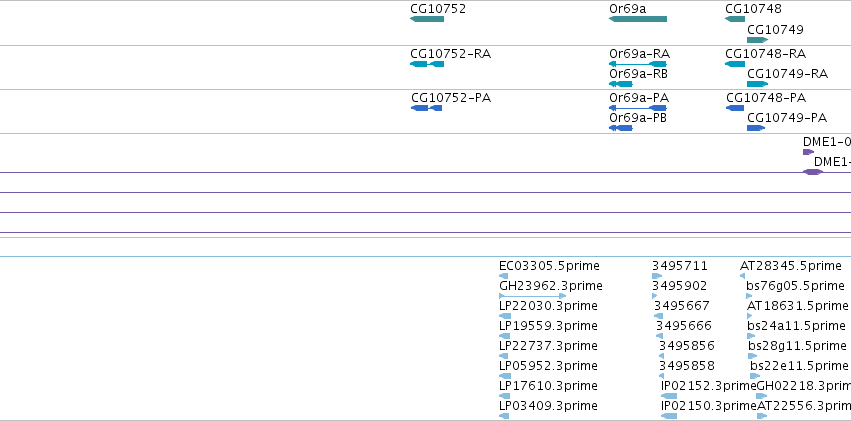Select the LP19559.3prime EST label

[548, 326]
